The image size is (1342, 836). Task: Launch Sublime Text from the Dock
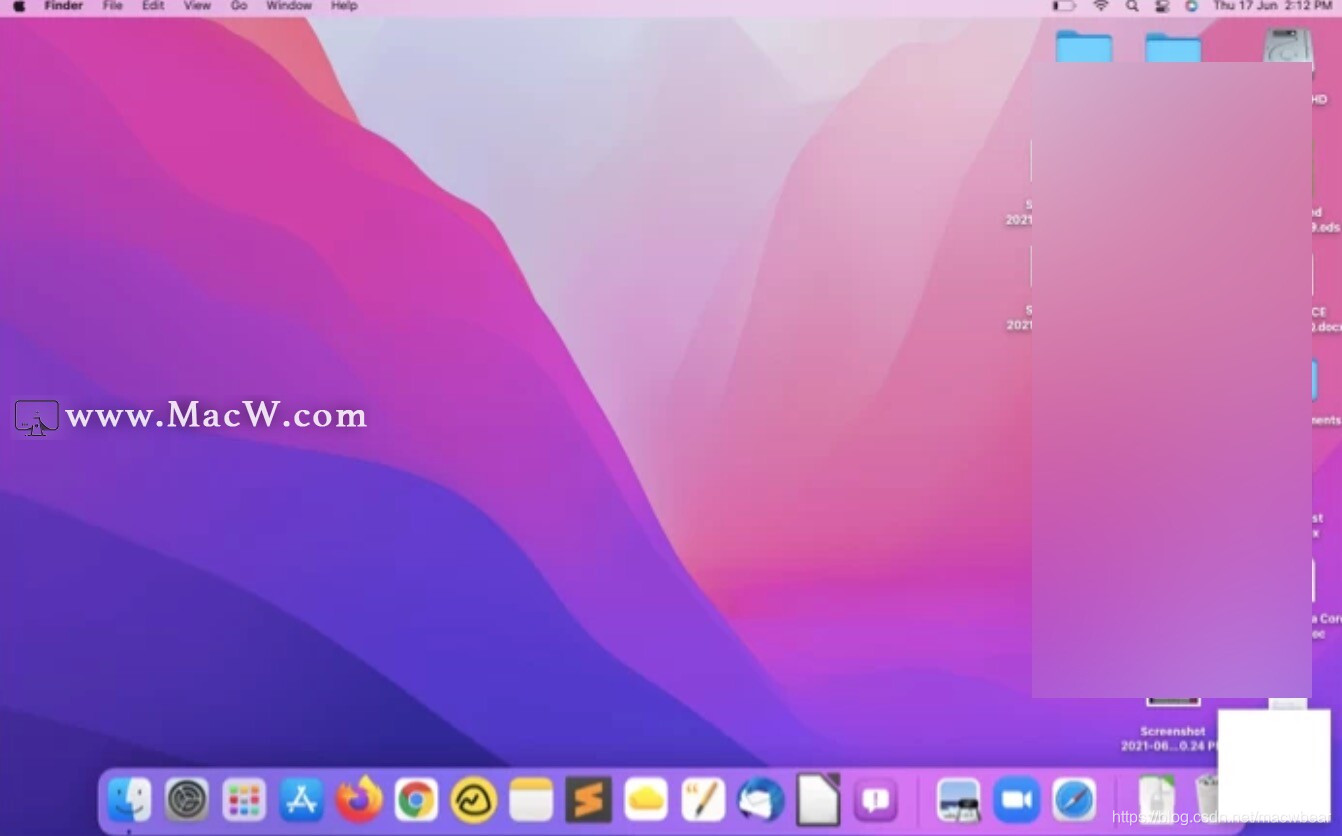[x=588, y=800]
